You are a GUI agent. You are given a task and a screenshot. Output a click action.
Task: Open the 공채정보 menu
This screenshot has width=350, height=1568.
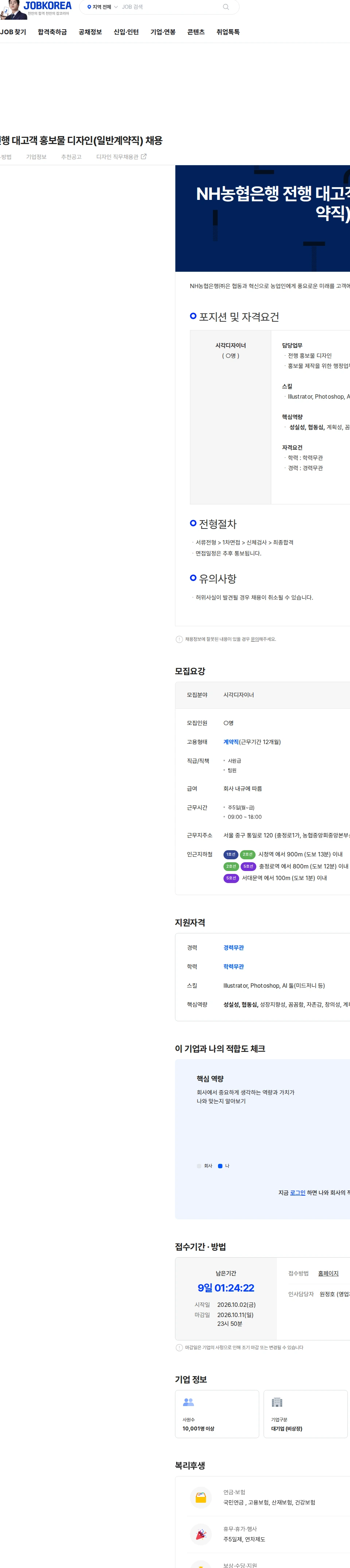[x=90, y=32]
